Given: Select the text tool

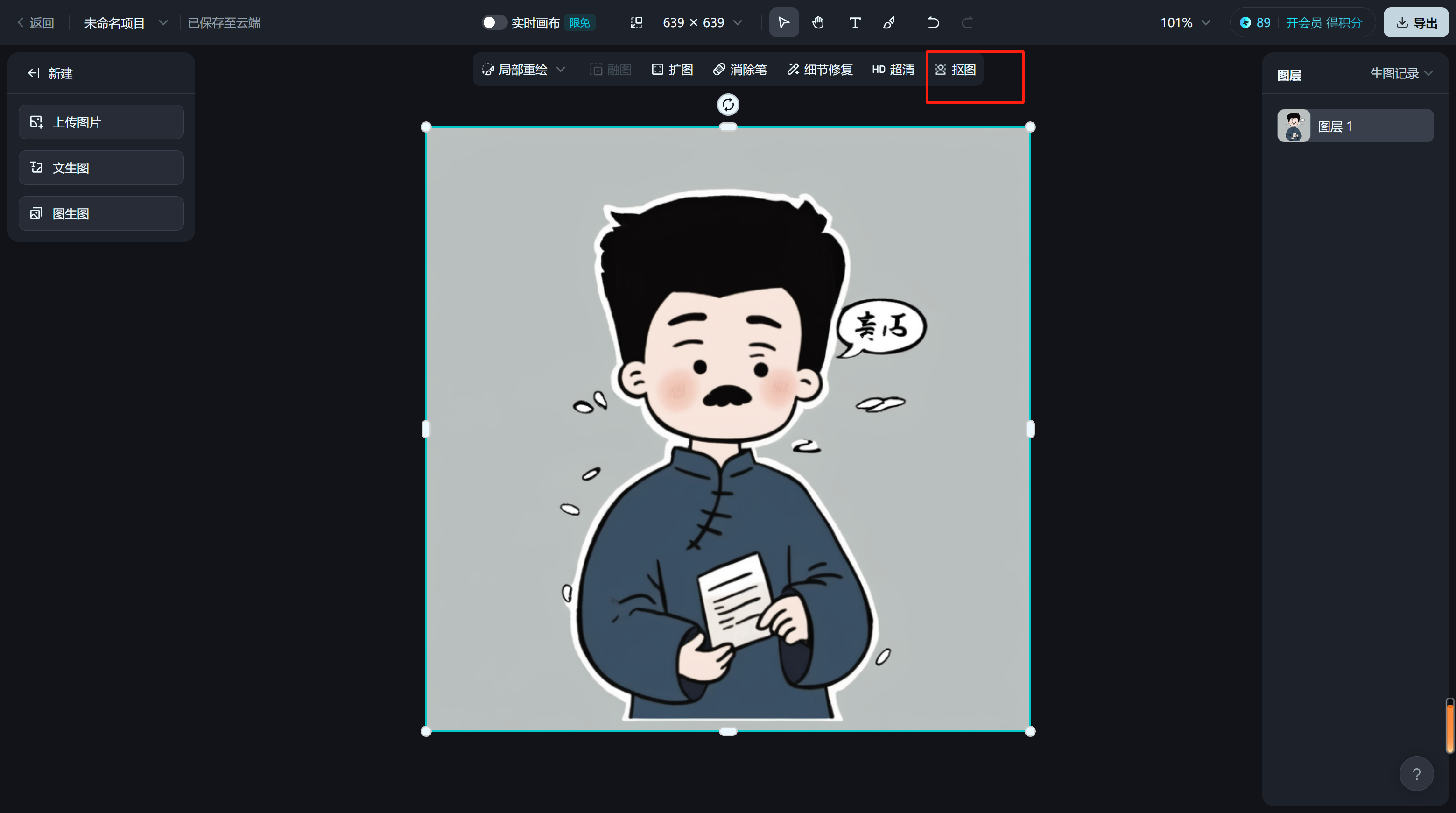Looking at the screenshot, I should [x=854, y=22].
